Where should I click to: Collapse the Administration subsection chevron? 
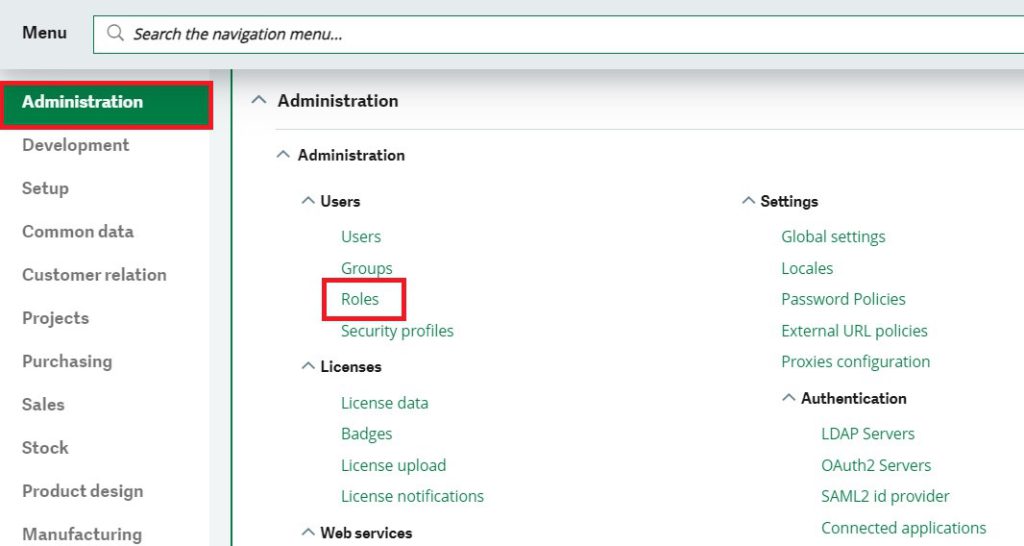point(283,155)
